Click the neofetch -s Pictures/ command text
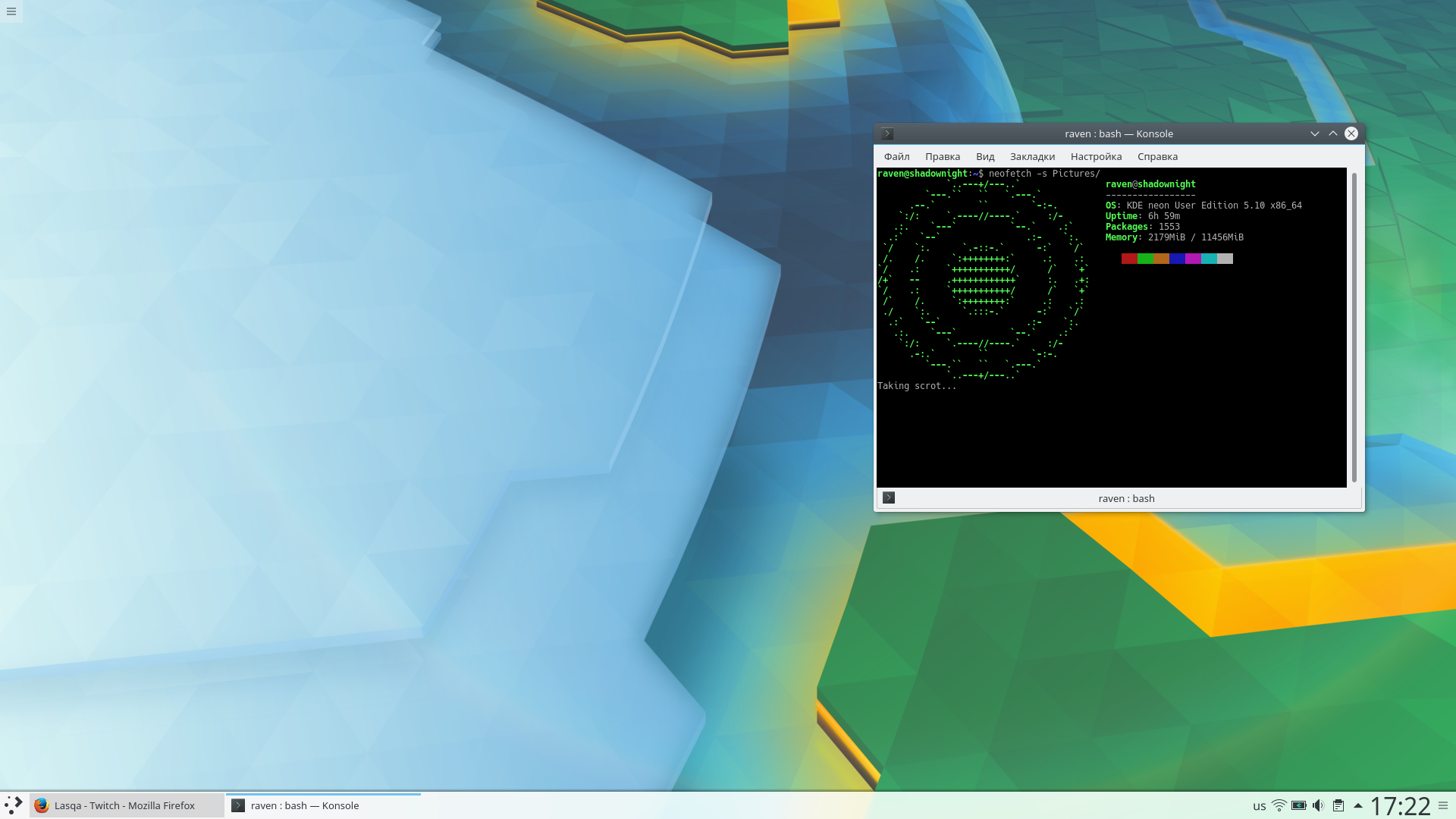Image resolution: width=1456 pixels, height=819 pixels. pyautogui.click(x=1044, y=174)
